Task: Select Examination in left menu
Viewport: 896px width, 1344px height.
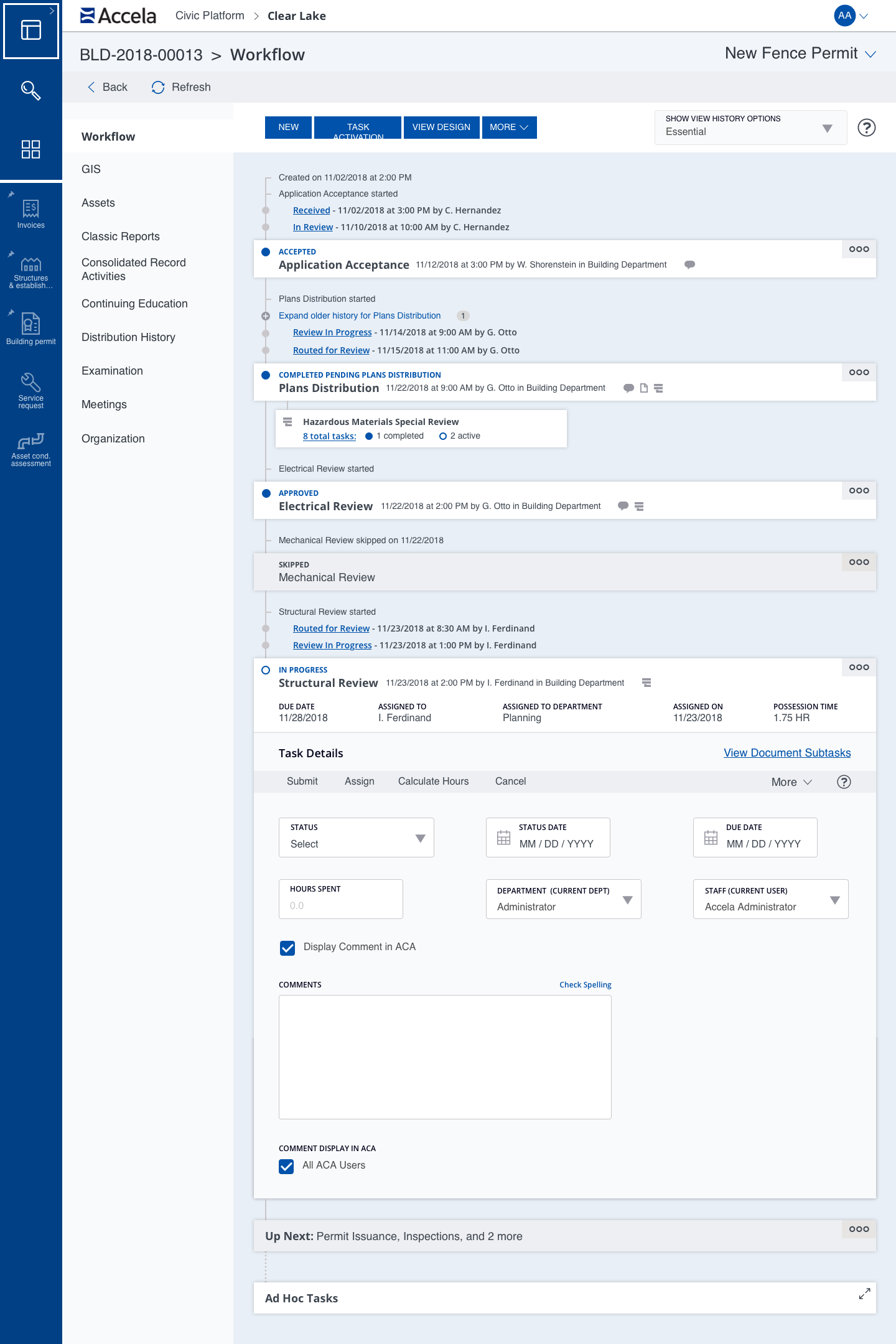Action: (112, 371)
